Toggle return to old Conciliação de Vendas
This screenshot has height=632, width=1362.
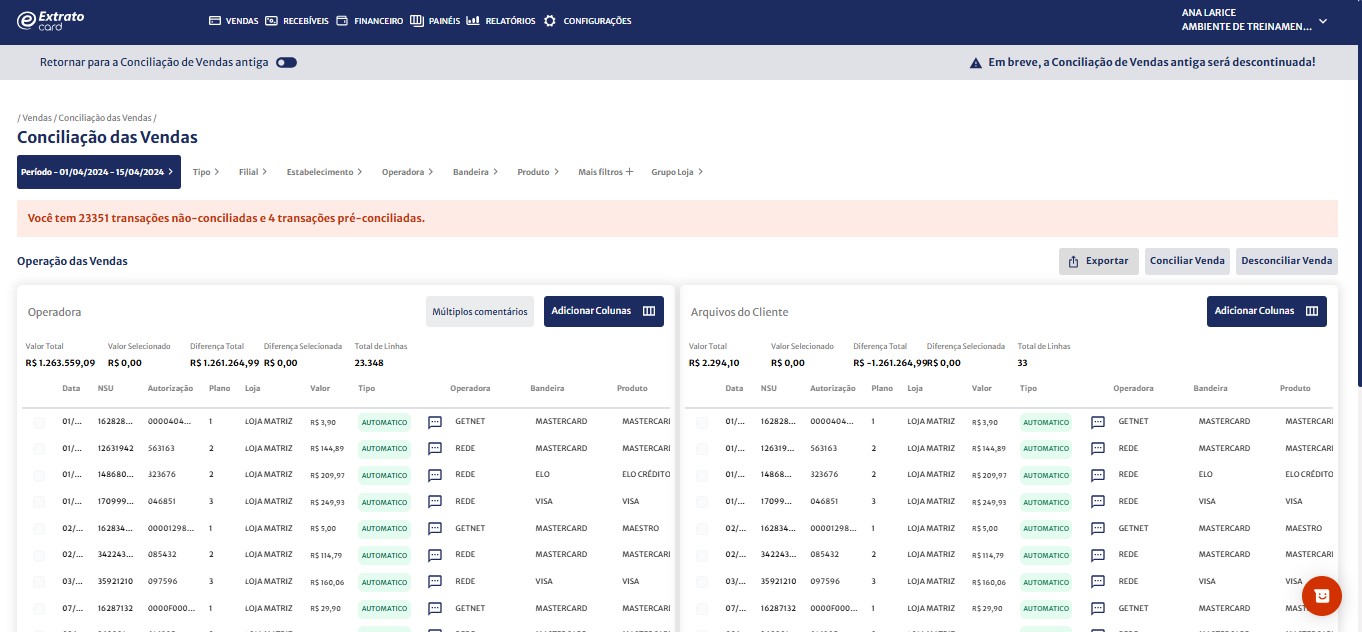coord(287,62)
